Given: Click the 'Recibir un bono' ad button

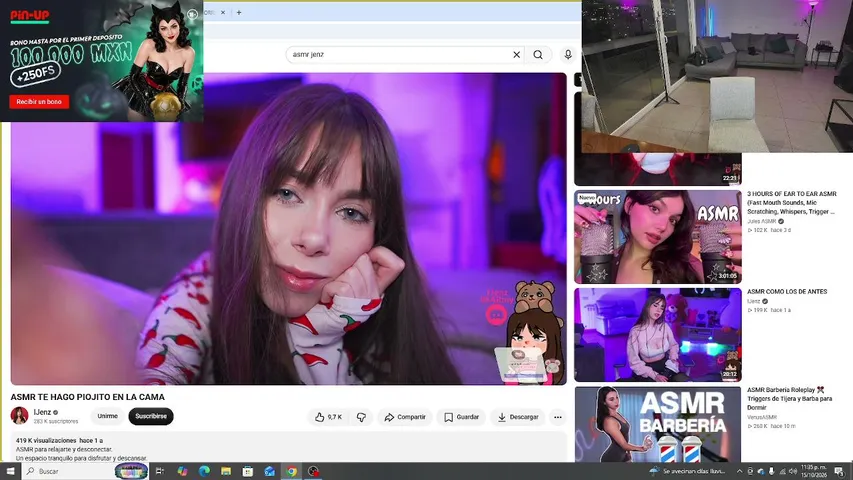Looking at the screenshot, I should pos(39,102).
